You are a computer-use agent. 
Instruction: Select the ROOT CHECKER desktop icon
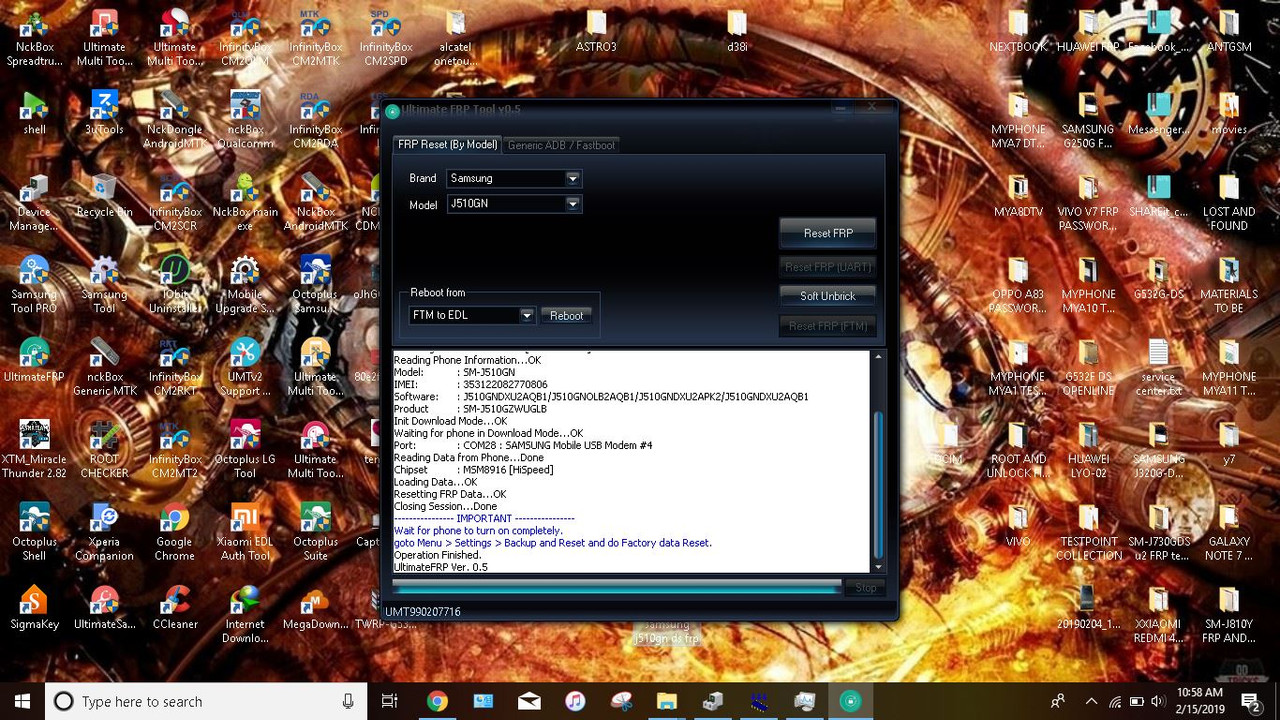[x=104, y=449]
